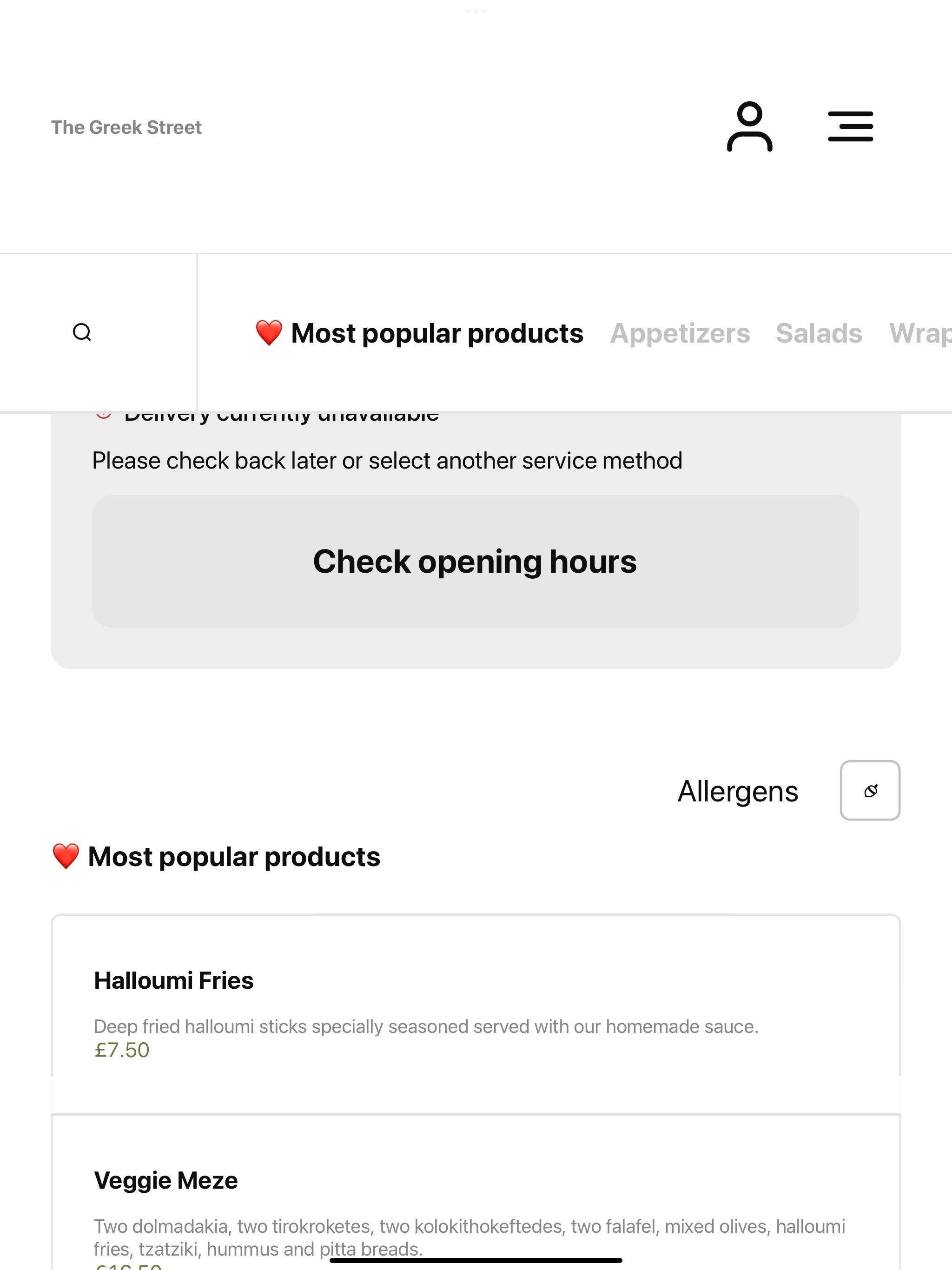952x1270 pixels.
Task: Click the Veggie Meze description text
Action: (469, 1237)
